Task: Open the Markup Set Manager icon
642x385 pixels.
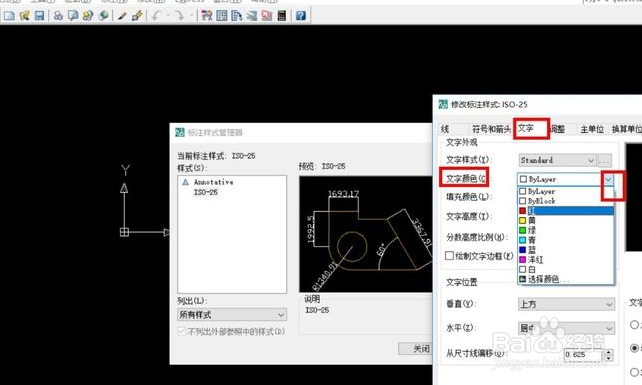Action: coord(267,16)
